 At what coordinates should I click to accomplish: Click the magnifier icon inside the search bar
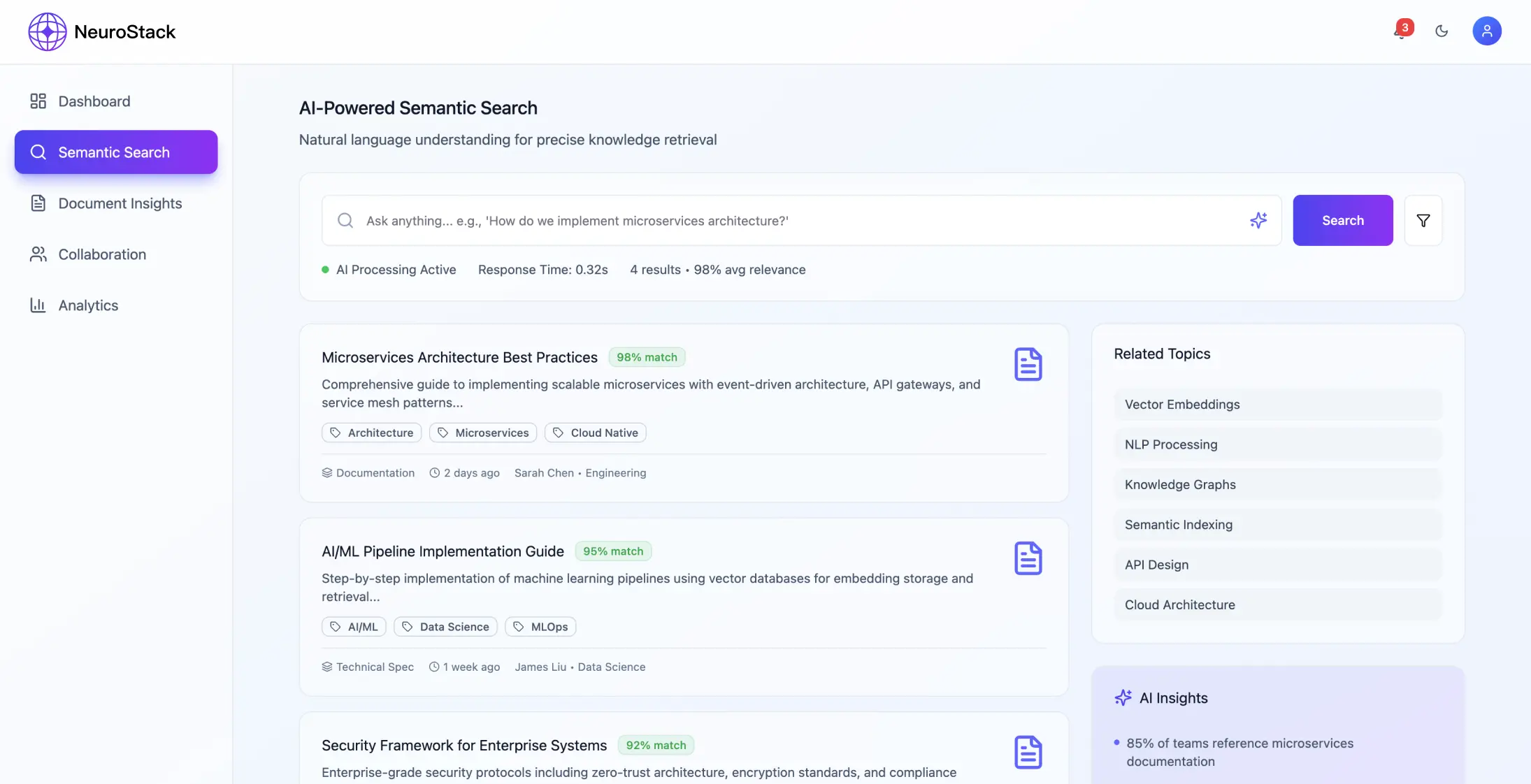[345, 220]
